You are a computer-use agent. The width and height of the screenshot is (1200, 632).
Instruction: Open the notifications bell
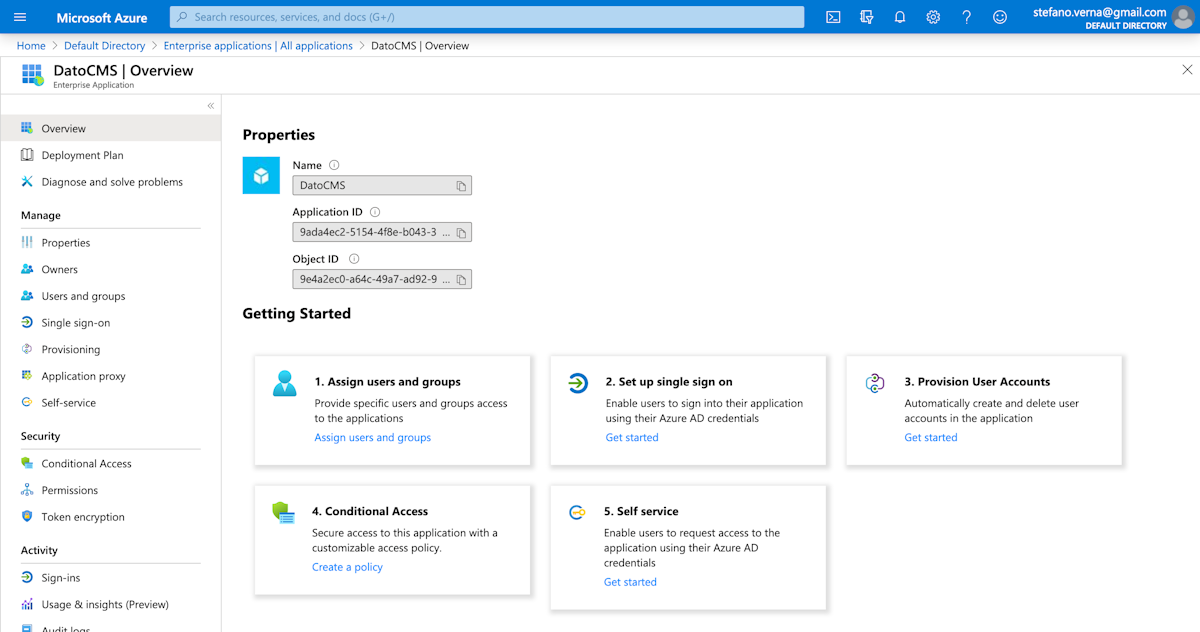pos(899,16)
